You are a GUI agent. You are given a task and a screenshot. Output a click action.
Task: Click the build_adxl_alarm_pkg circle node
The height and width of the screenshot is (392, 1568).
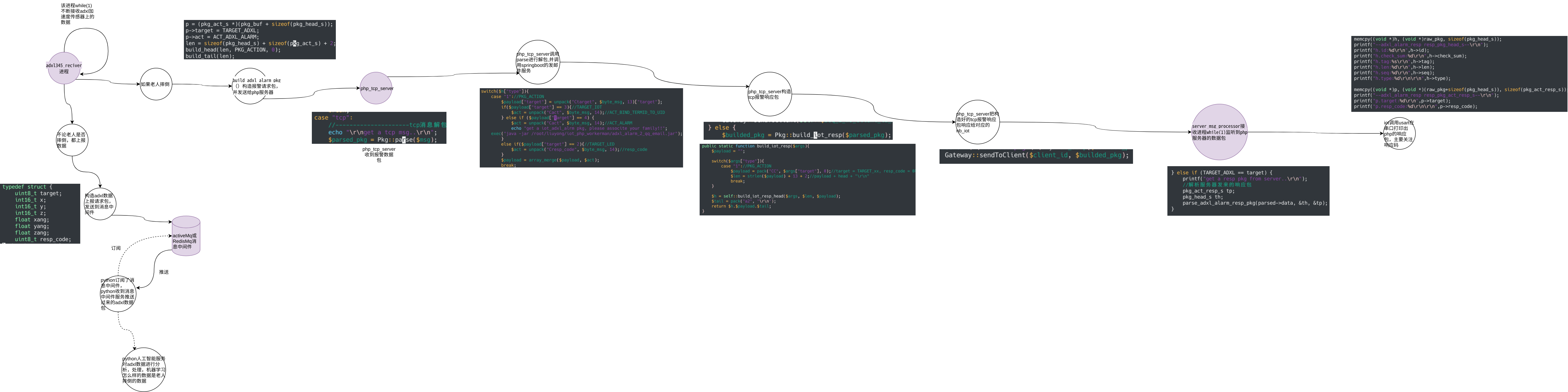pyautogui.click(x=249, y=86)
